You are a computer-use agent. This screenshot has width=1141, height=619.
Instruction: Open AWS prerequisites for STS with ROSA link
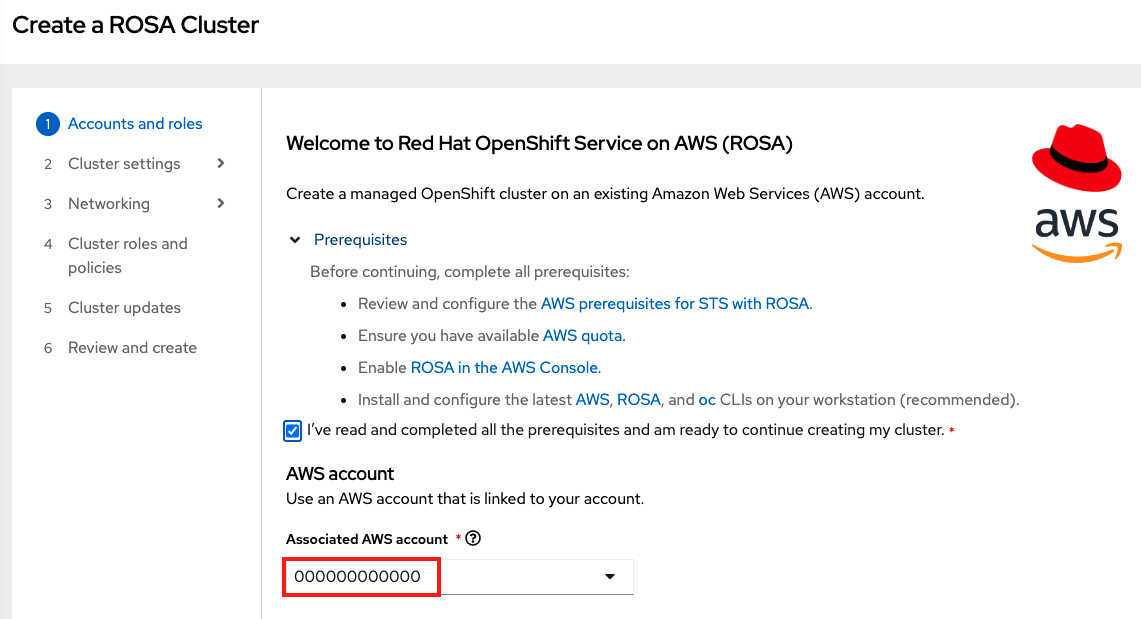point(675,304)
